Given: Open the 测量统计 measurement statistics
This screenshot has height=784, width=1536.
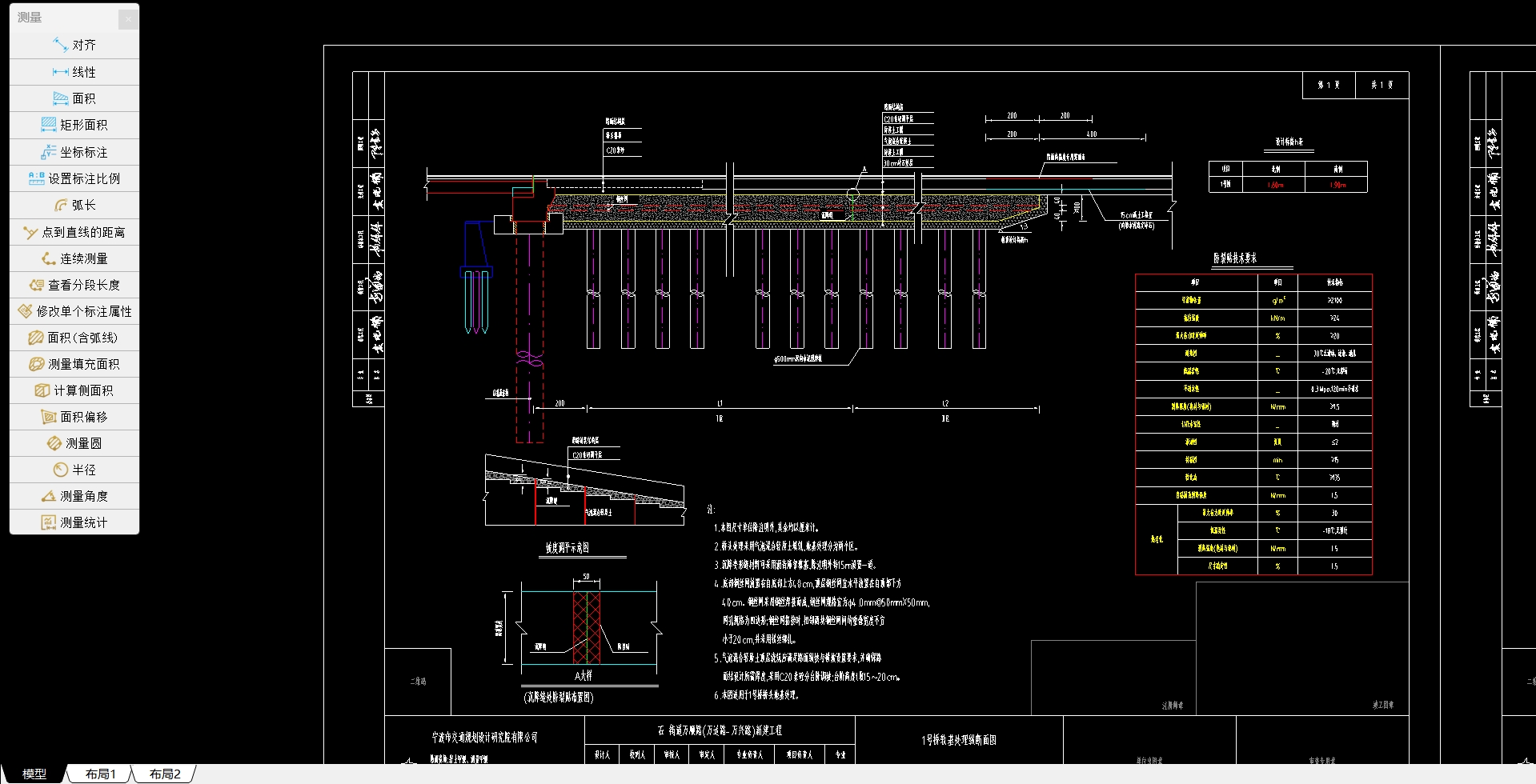Looking at the screenshot, I should click(74, 522).
